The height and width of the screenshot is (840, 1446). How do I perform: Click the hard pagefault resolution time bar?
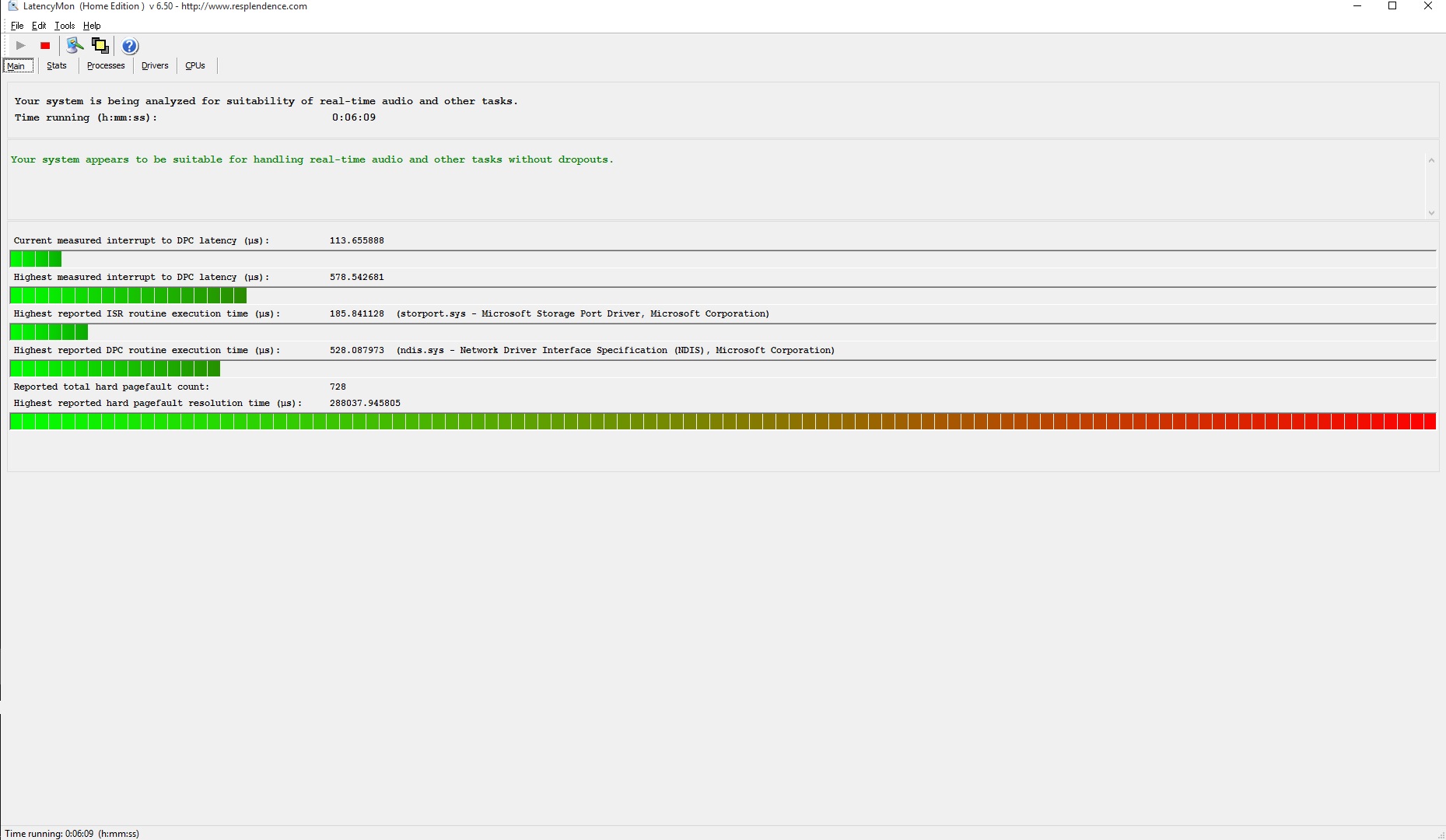click(x=722, y=422)
